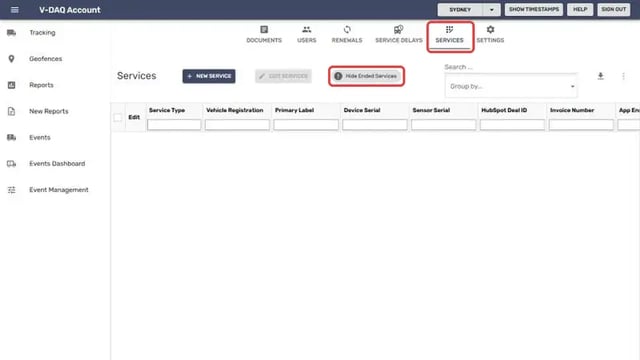Click the Settings gear icon

coord(490,29)
